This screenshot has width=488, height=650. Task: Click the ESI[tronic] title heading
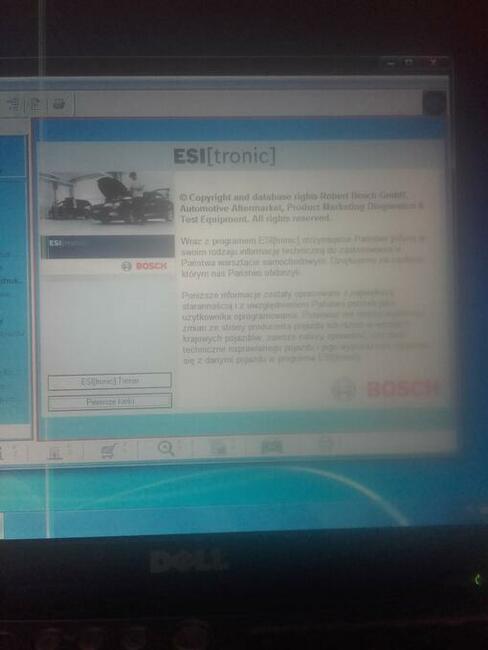(224, 156)
